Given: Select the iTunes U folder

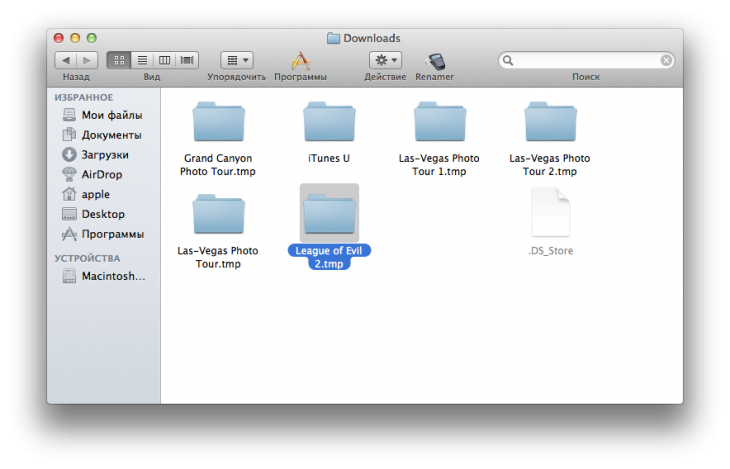Looking at the screenshot, I should [x=329, y=122].
